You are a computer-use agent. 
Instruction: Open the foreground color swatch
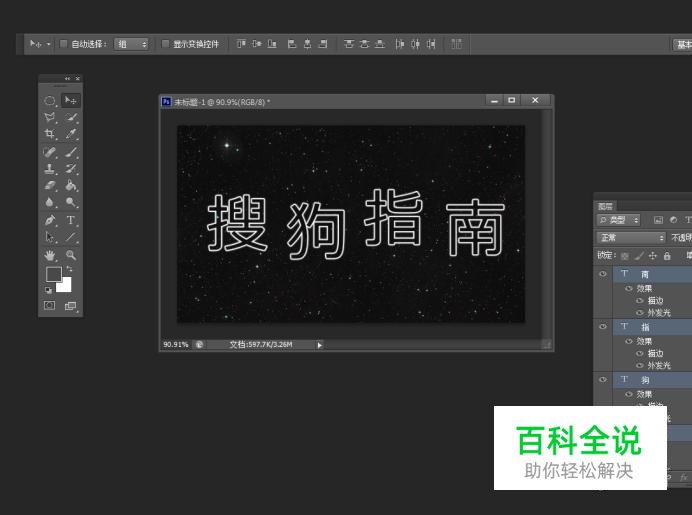pyautogui.click(x=53, y=274)
